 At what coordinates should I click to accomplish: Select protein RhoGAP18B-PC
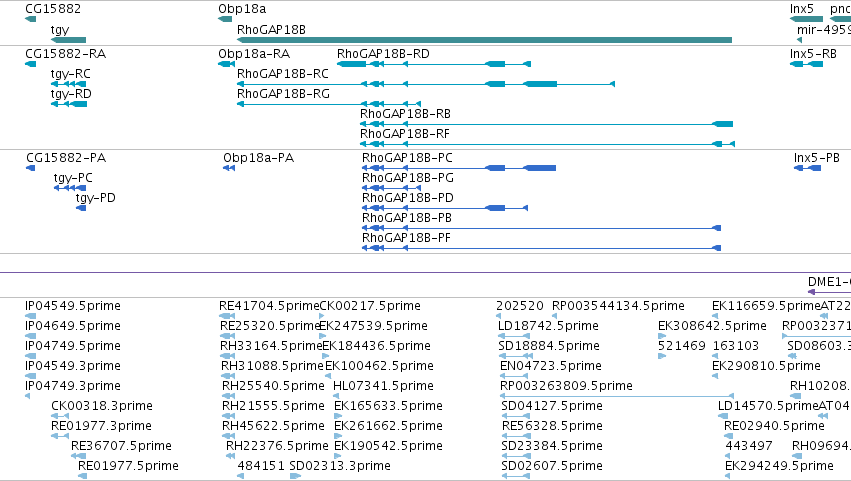pyautogui.click(x=459, y=168)
